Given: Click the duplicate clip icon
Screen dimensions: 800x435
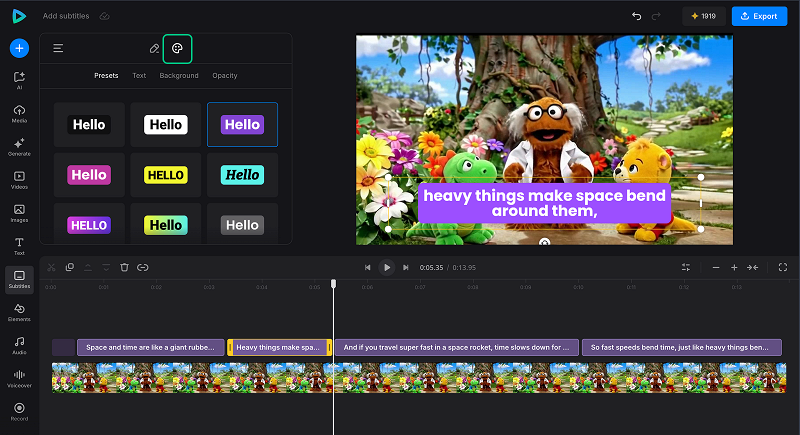Looking at the screenshot, I should pyautogui.click(x=70, y=267).
